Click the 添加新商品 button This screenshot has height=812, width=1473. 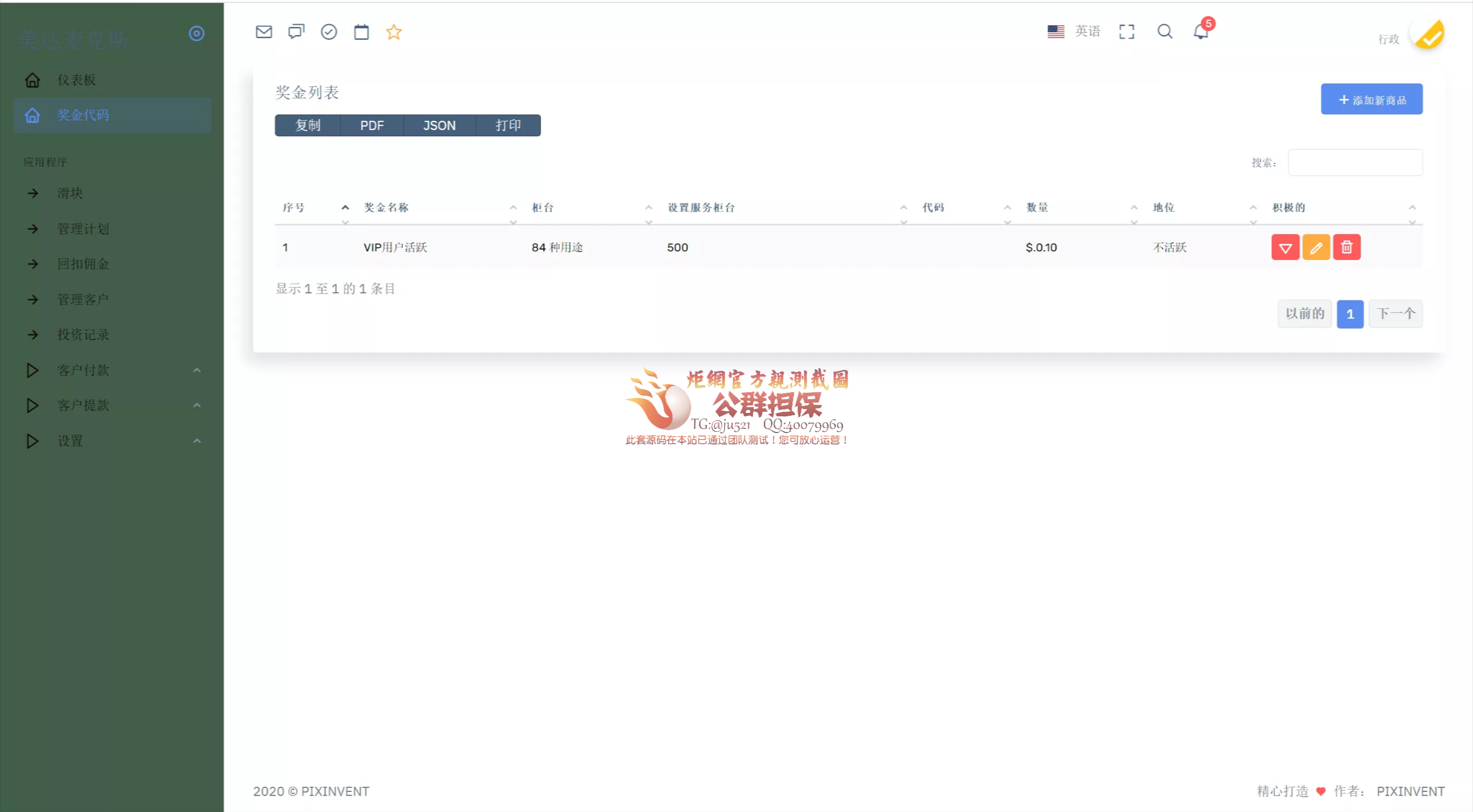(x=1372, y=99)
